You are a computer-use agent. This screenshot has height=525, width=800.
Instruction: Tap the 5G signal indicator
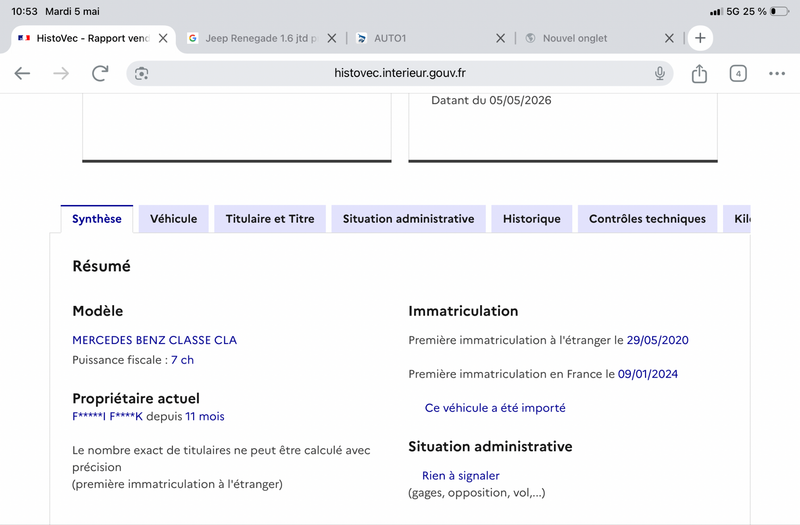click(733, 11)
